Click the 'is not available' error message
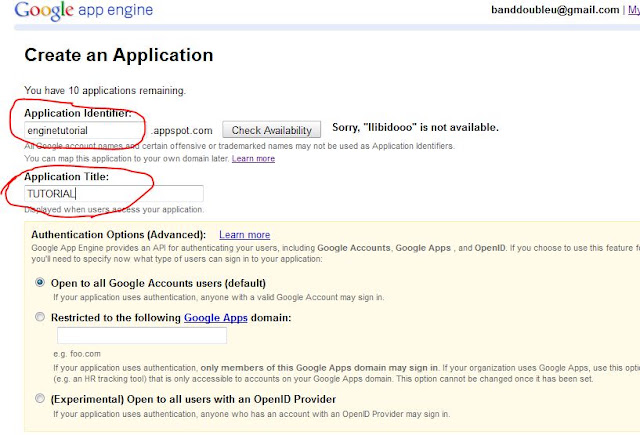The height and width of the screenshot is (435, 640). pyautogui.click(x=415, y=127)
